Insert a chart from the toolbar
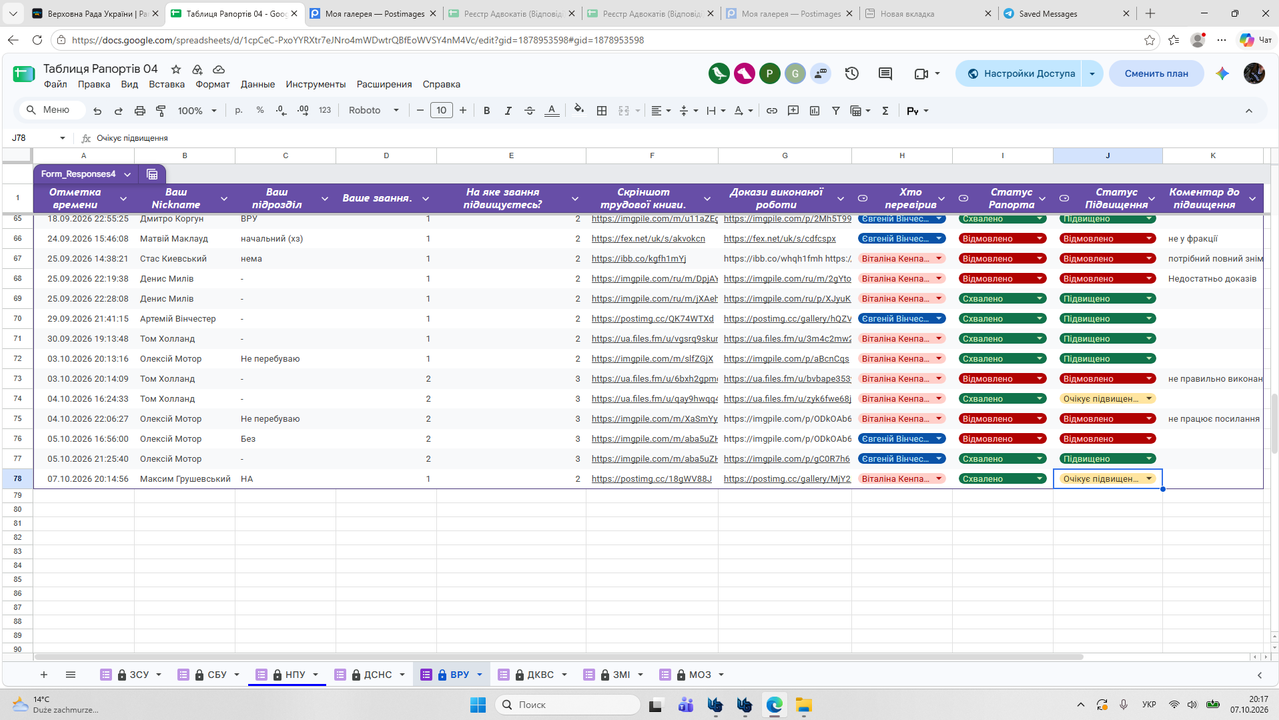This screenshot has height=720, width=1279. (814, 111)
